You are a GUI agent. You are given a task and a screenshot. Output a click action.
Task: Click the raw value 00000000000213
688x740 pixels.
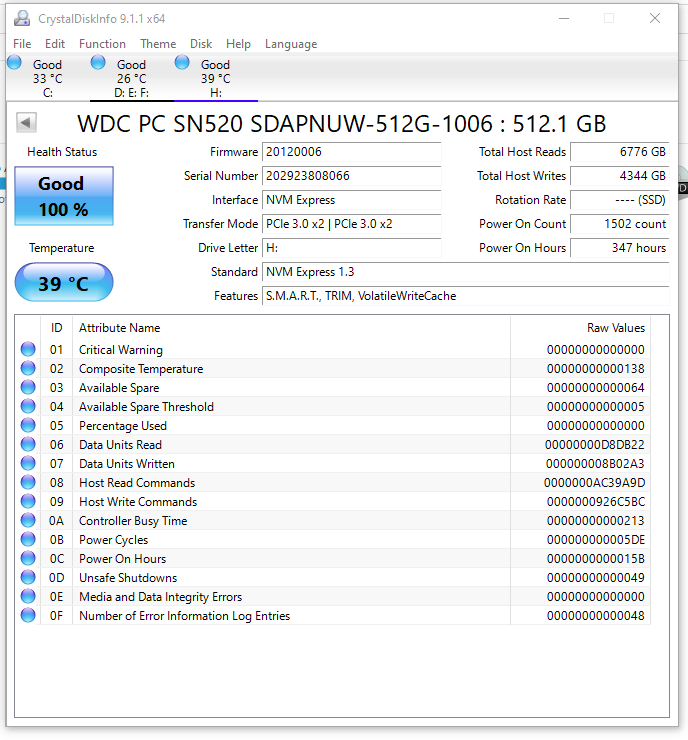(596, 521)
